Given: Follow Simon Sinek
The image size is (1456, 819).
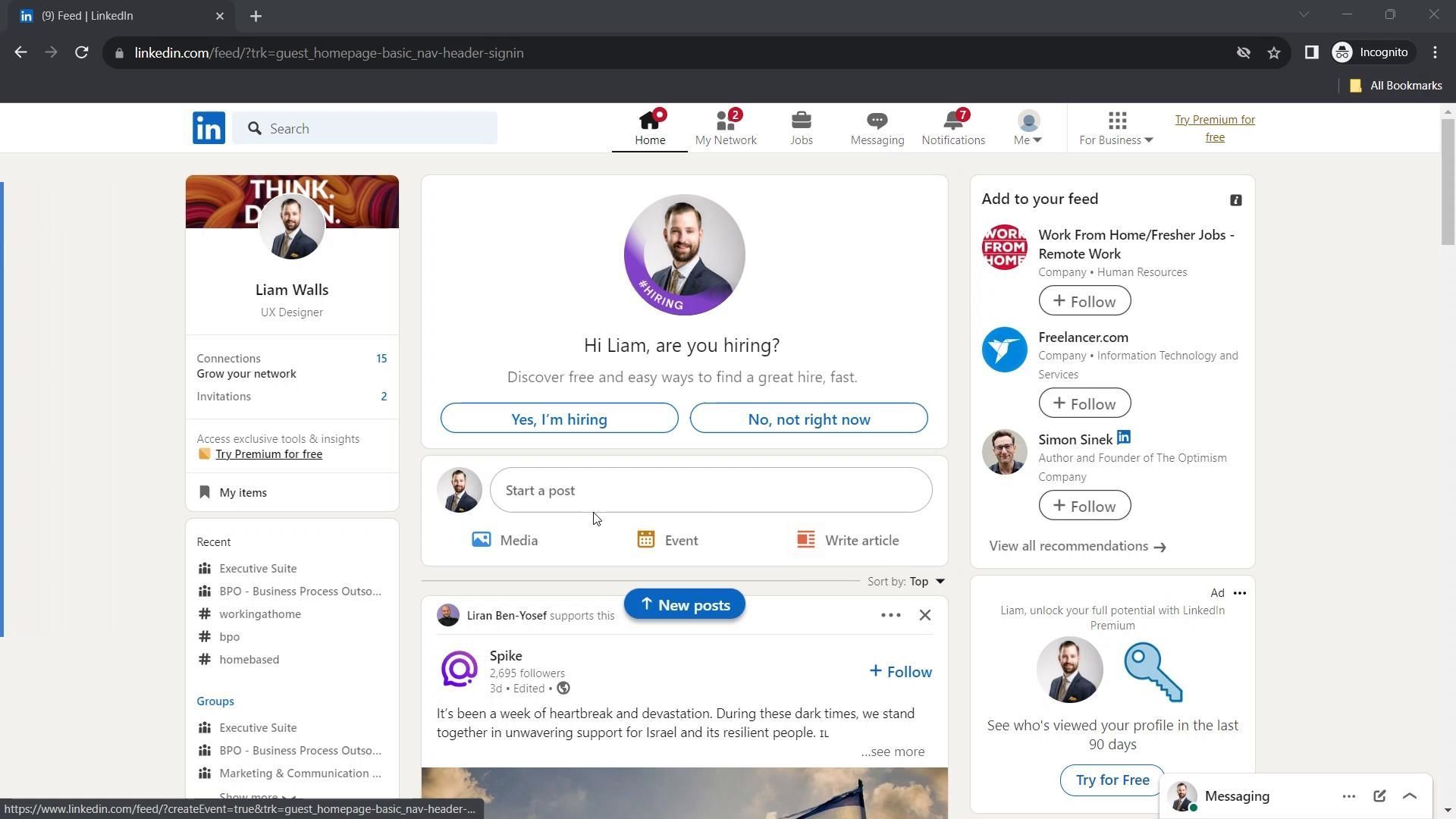Looking at the screenshot, I should 1084,506.
